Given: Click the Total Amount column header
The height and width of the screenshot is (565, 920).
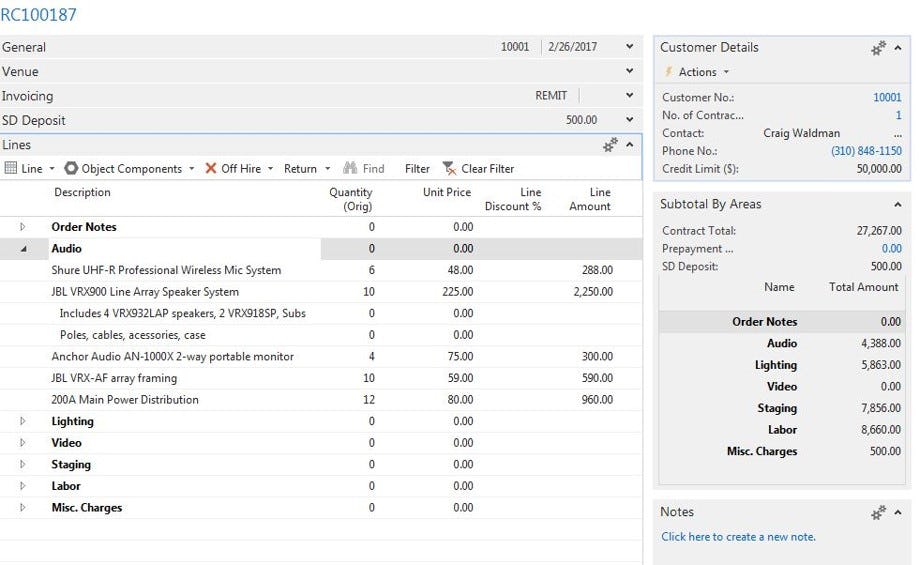Looking at the screenshot, I should [x=863, y=287].
